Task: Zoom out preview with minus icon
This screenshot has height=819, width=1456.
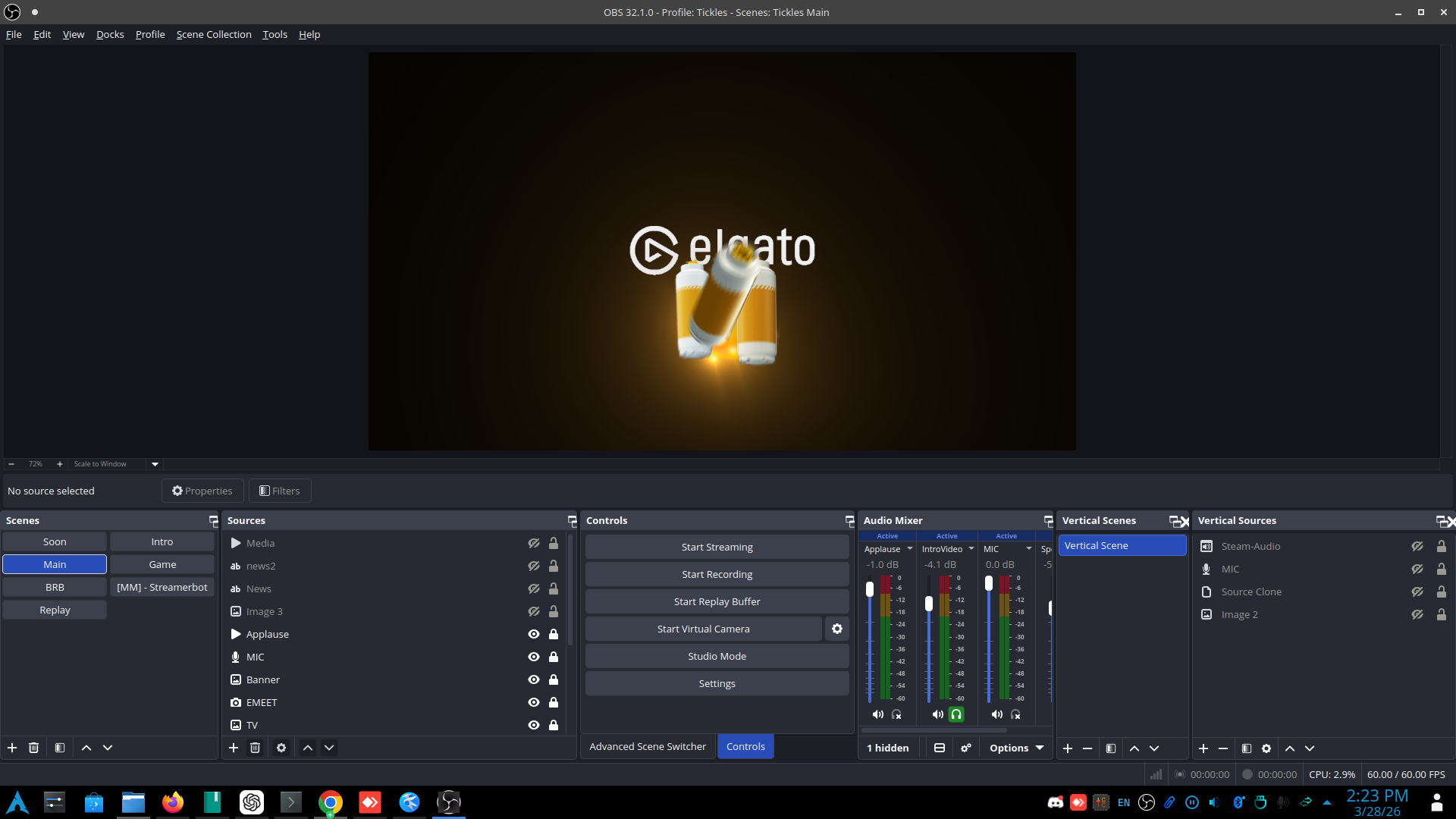Action: pos(11,464)
